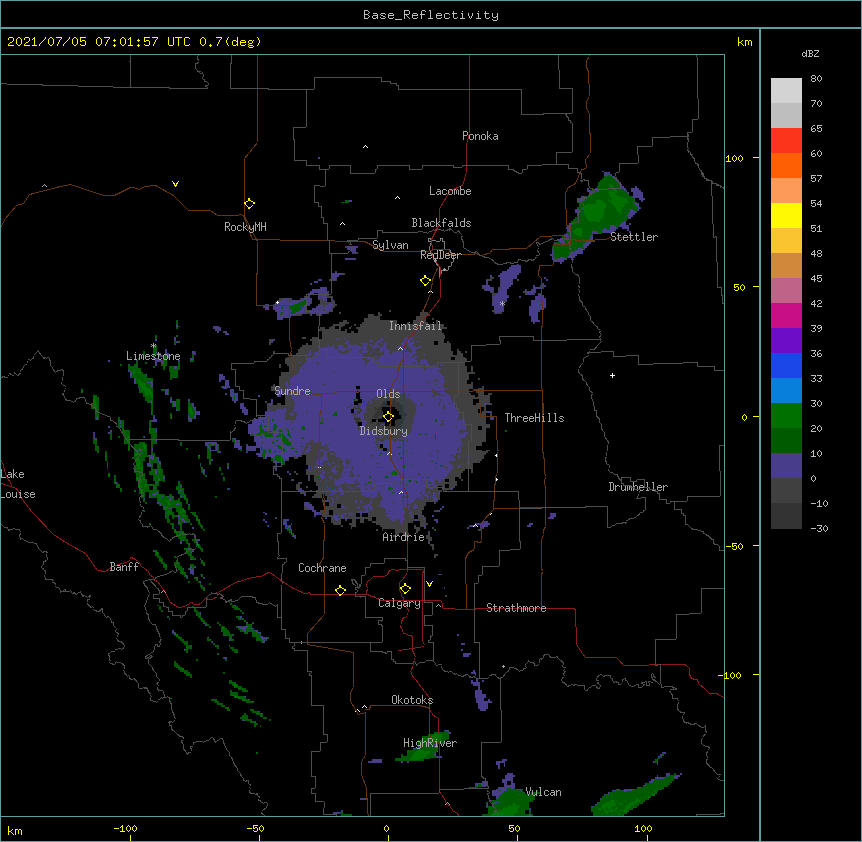The image size is (862, 842).
Task: Click the yellow diamond marker directly above Calgary label
Action: 405,589
